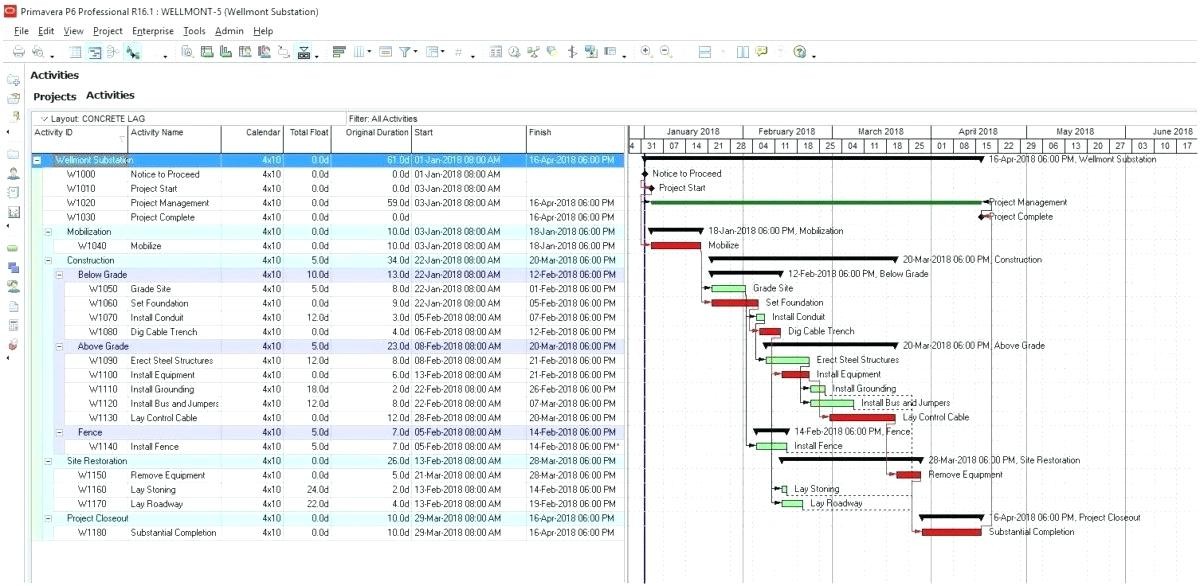Click the Schedule clock icon

[x=513, y=52]
